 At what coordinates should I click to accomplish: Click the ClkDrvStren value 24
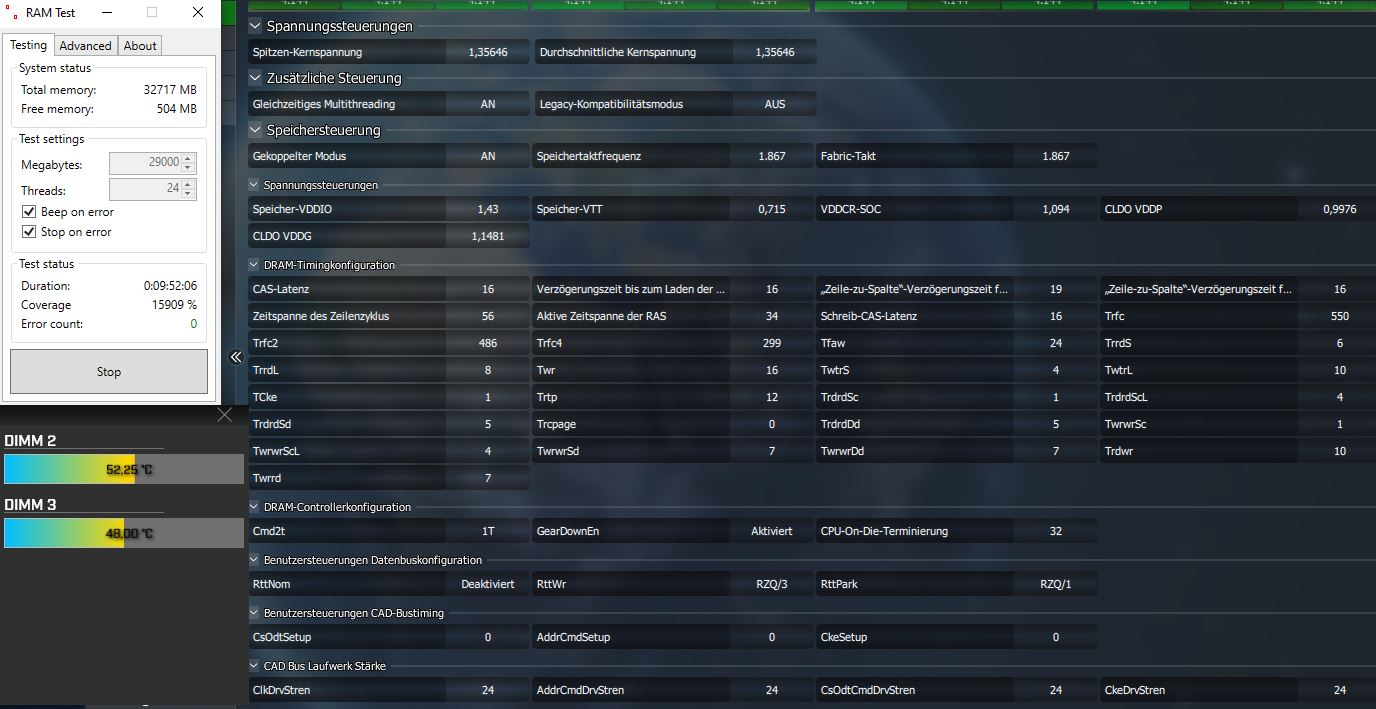pyautogui.click(x=488, y=690)
